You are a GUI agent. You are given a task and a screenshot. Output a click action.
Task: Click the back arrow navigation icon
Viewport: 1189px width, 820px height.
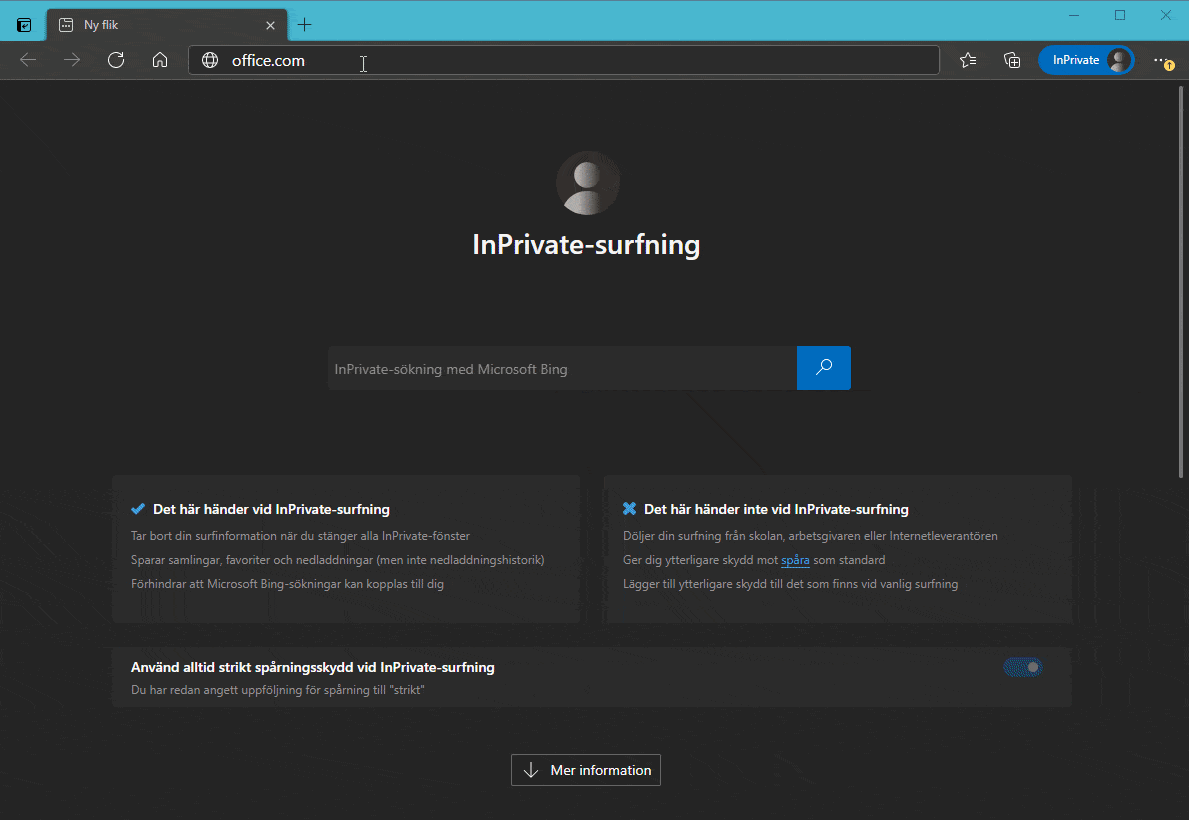(28, 60)
